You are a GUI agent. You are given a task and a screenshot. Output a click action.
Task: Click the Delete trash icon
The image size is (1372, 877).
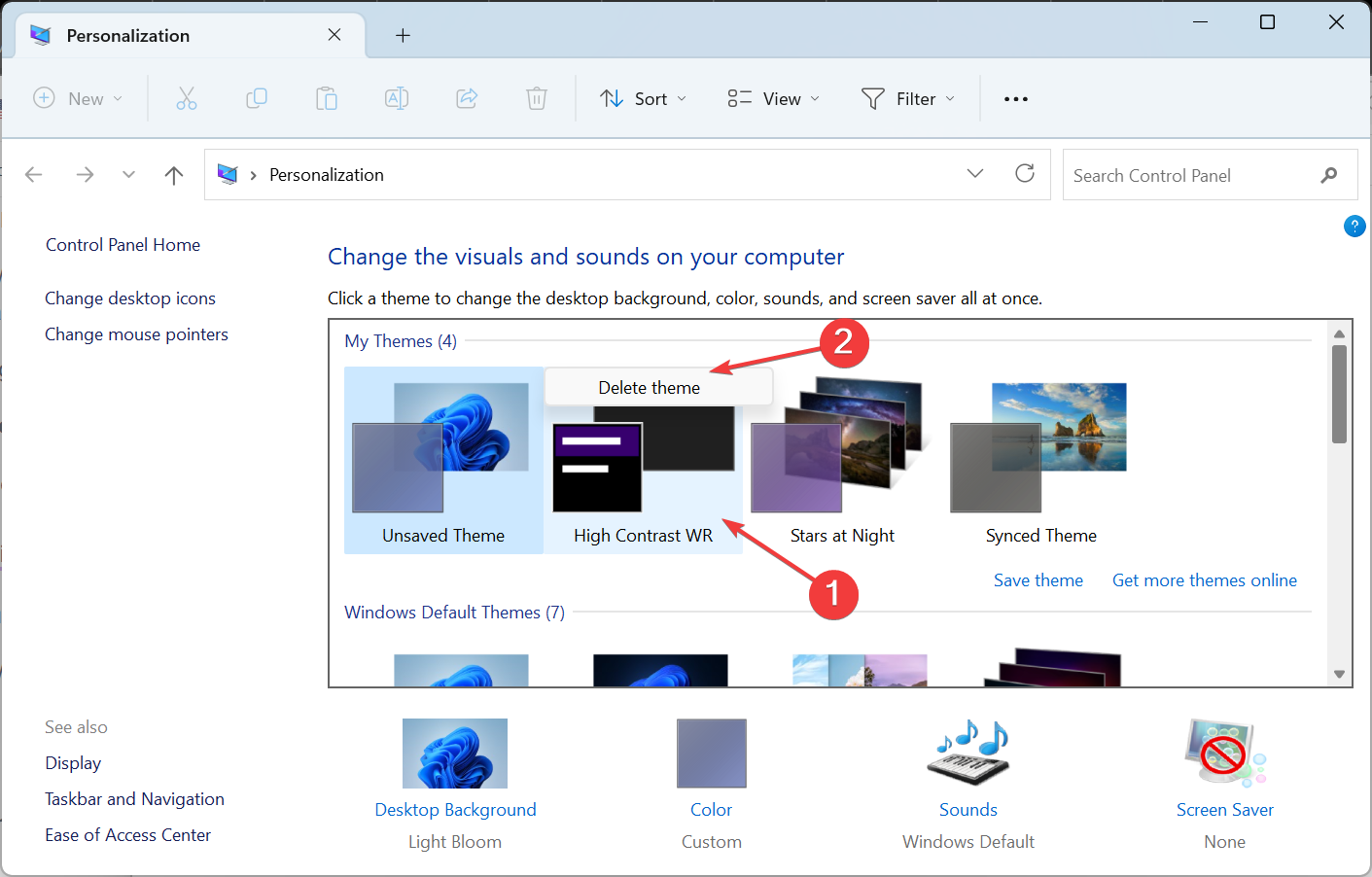pos(536,98)
